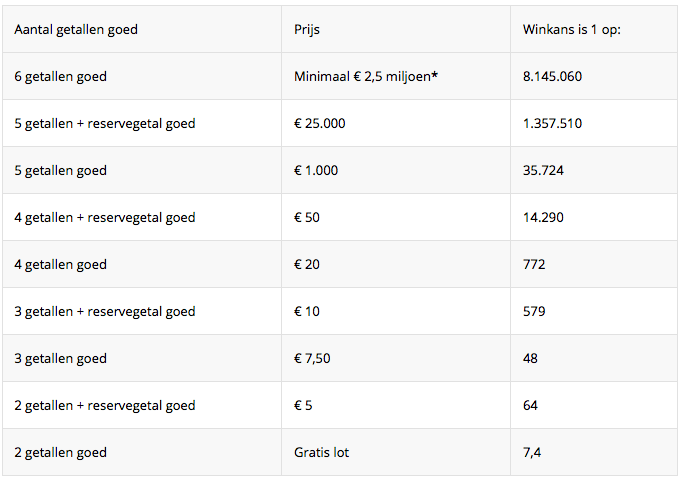Select the € 1.000 prize cell

(317, 170)
